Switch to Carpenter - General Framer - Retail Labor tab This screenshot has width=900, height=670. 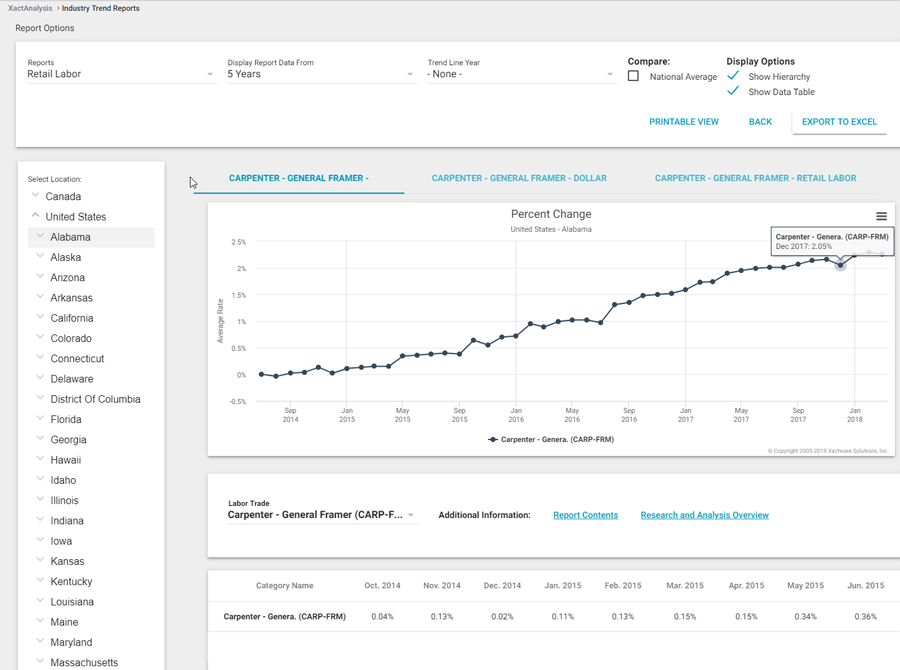pos(755,178)
